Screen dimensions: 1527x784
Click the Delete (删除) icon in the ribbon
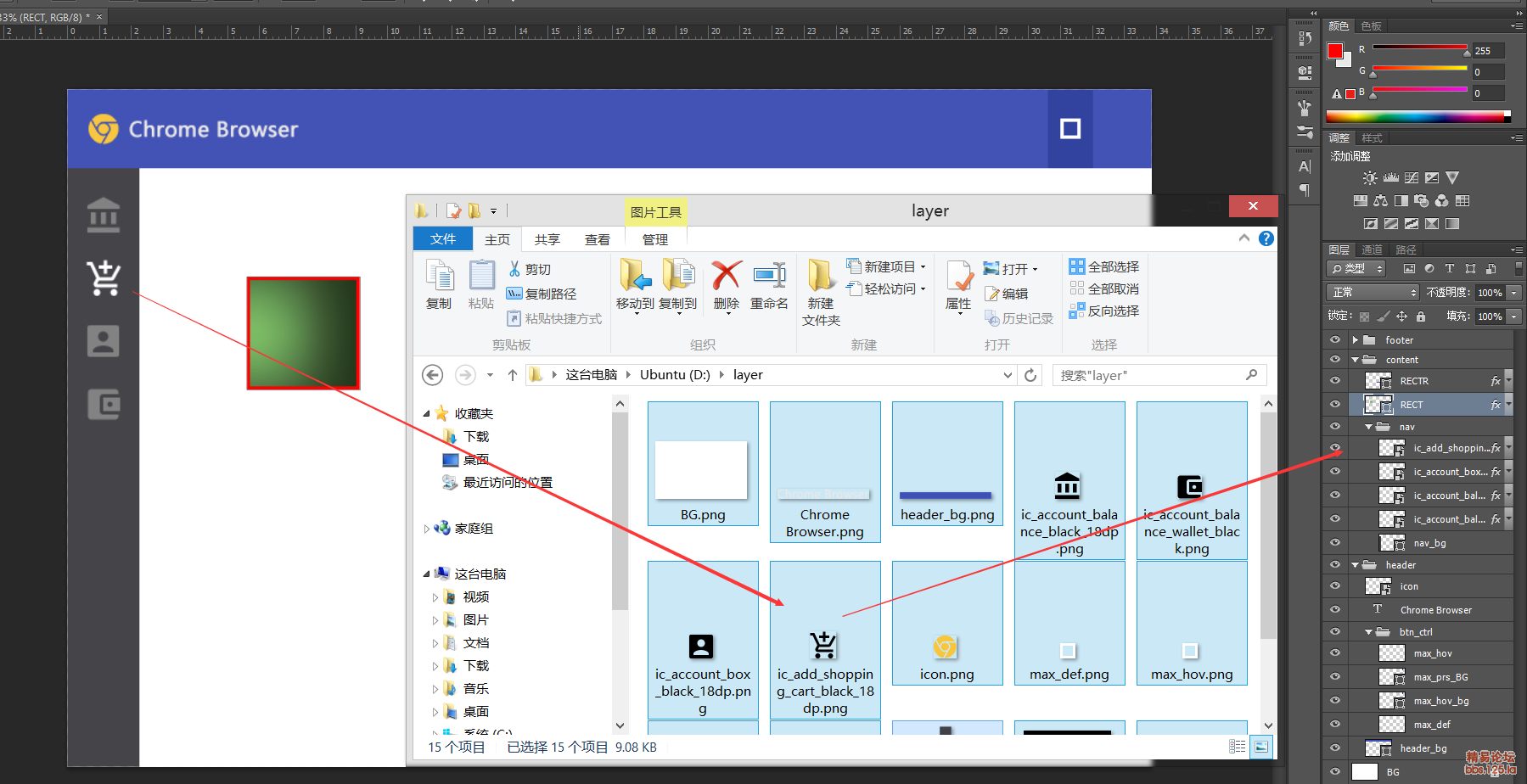point(726,277)
